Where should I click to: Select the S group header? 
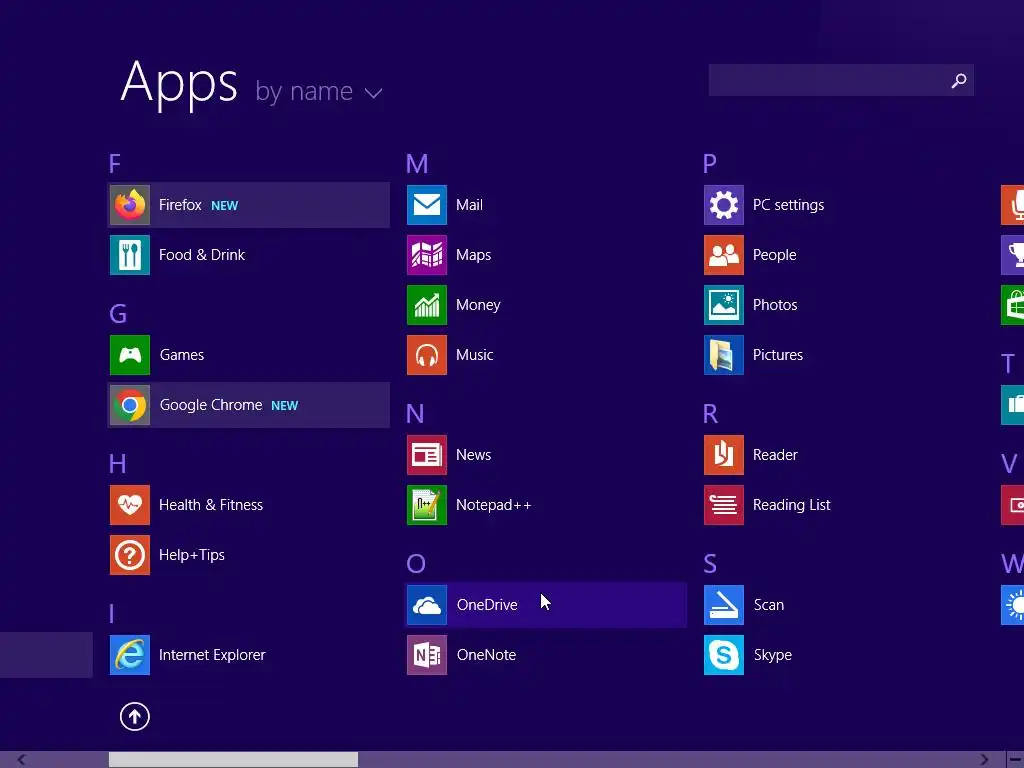pos(710,564)
